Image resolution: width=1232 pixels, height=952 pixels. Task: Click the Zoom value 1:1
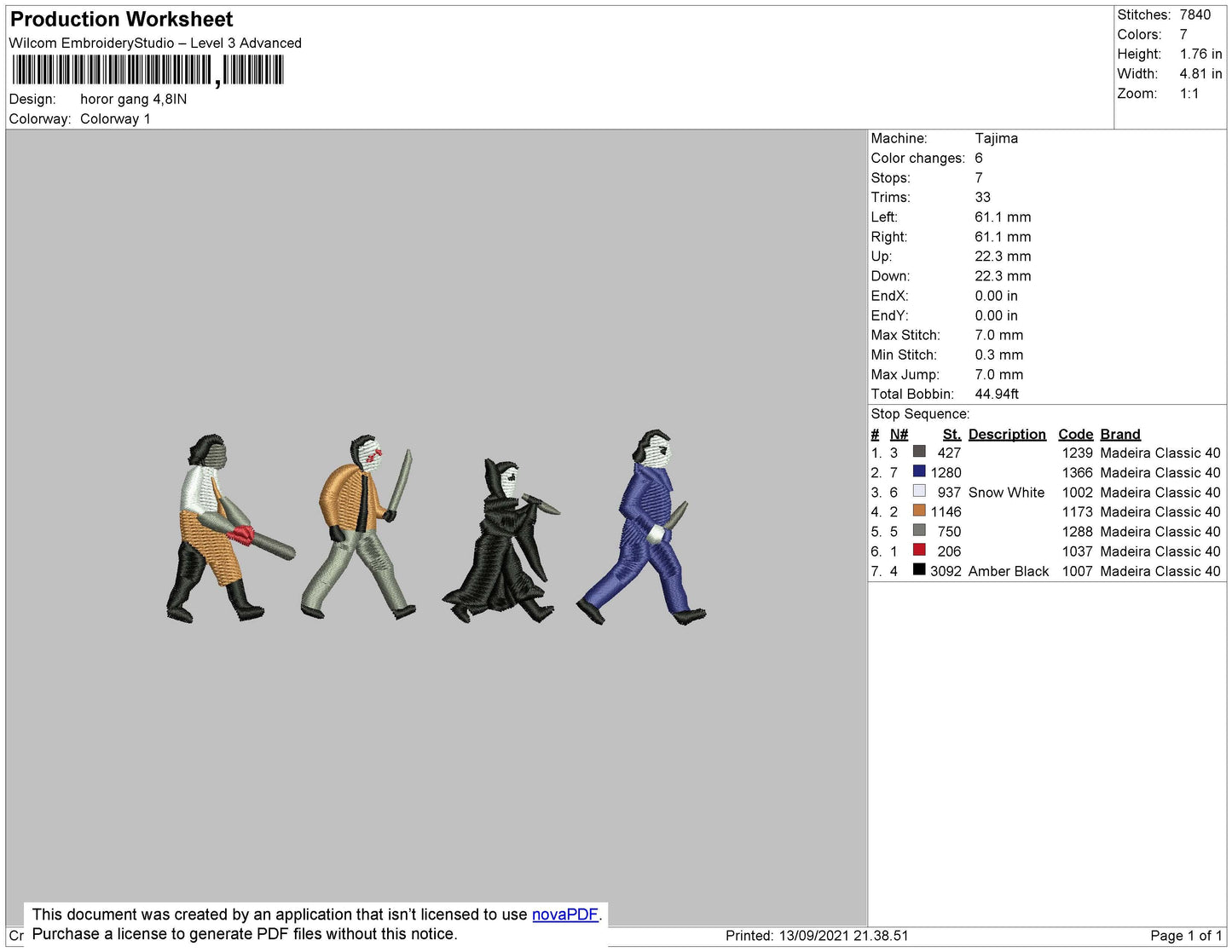1189,94
